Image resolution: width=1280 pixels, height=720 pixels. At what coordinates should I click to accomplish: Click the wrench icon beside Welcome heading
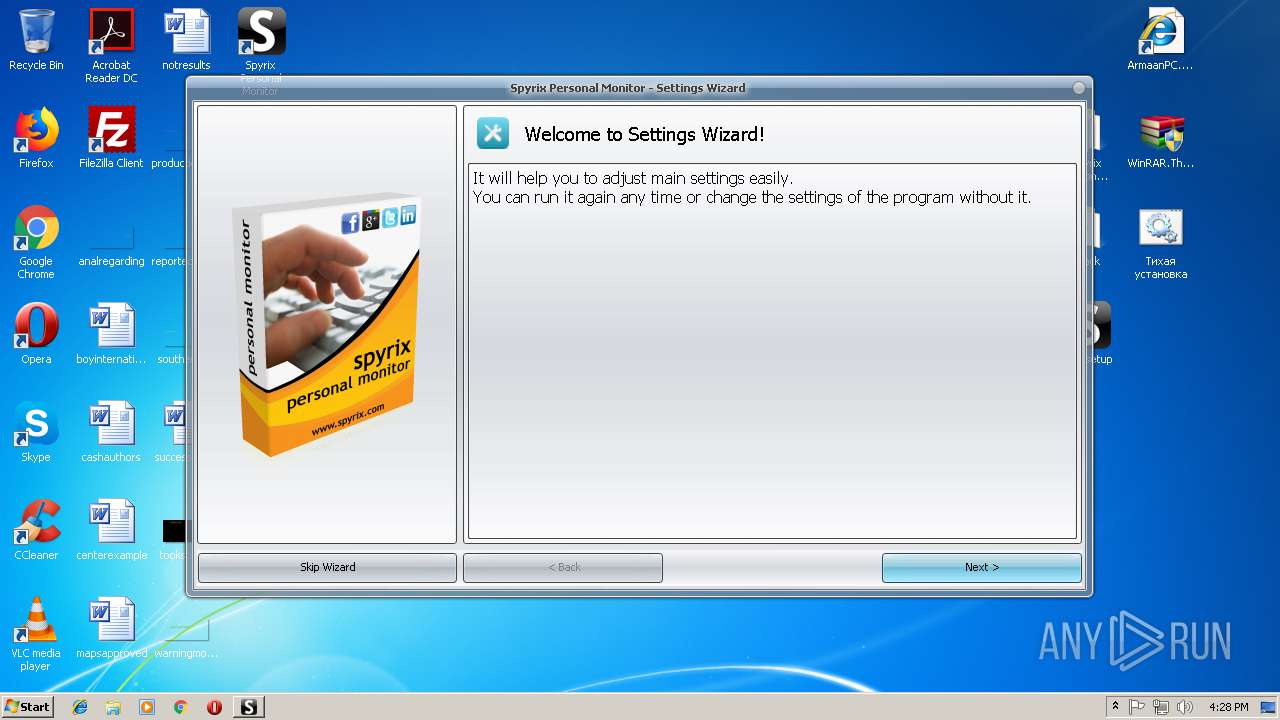[493, 133]
